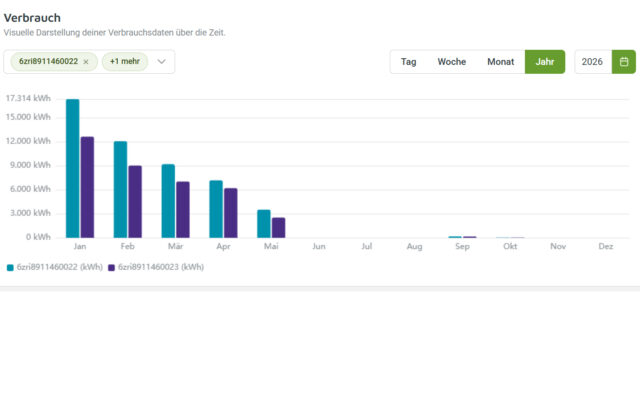Select the teal January bar
The width and height of the screenshot is (640, 400).
coord(73,168)
